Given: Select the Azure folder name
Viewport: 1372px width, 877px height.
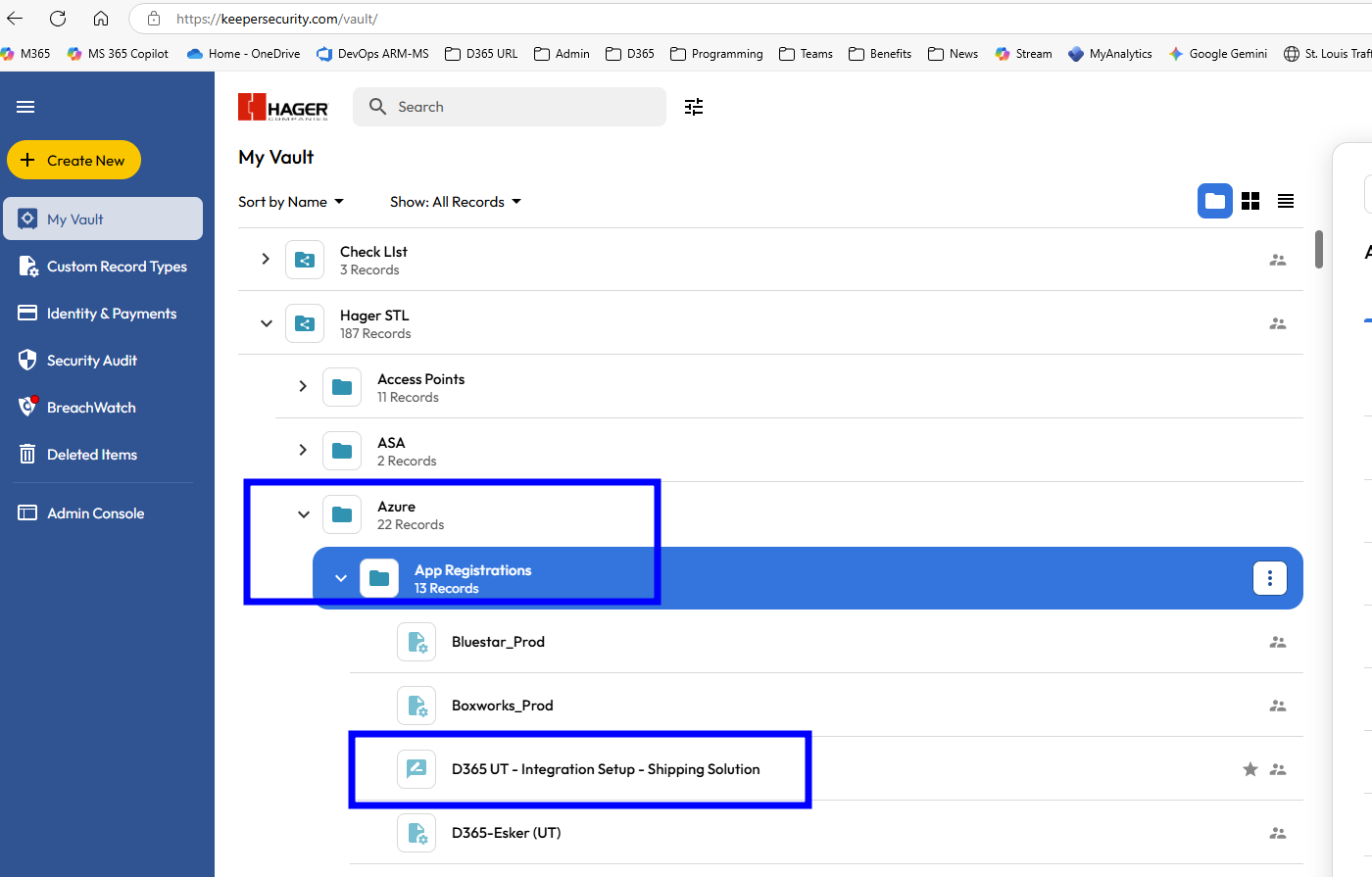Looking at the screenshot, I should pyautogui.click(x=397, y=507).
